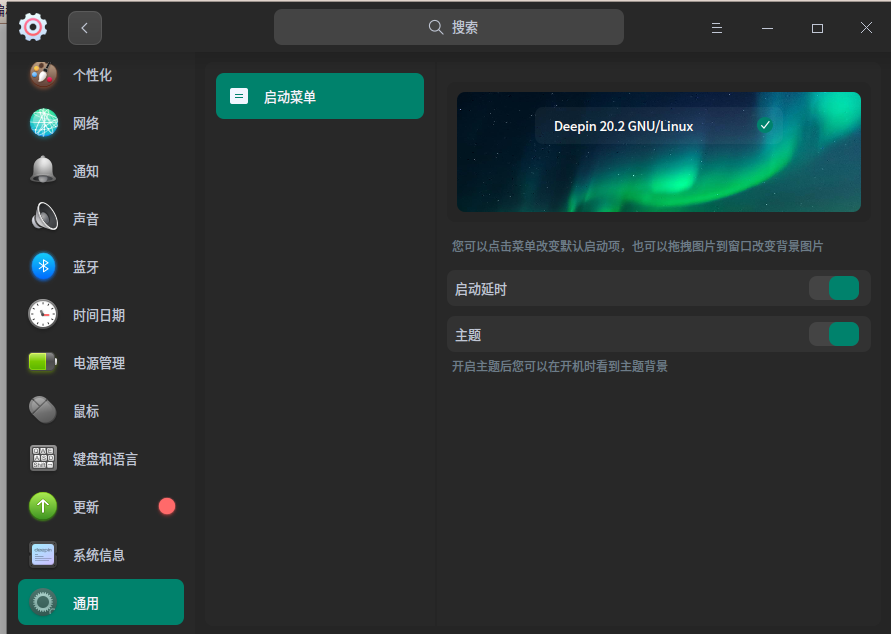Click the 通用 label in the sidebar
Screen dimensions: 891x634
pos(86,603)
